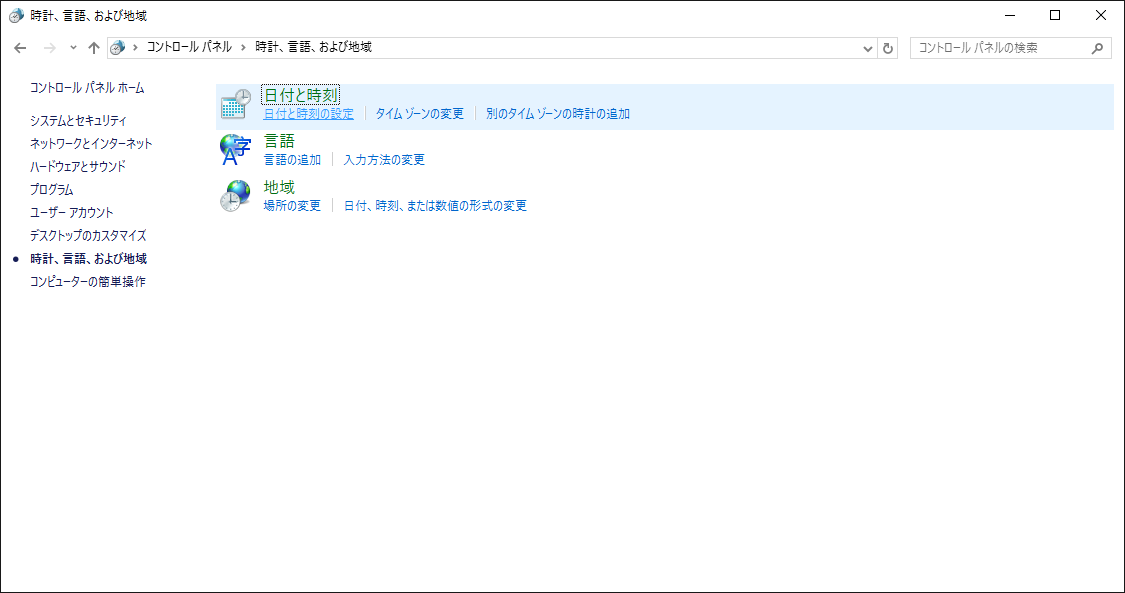The height and width of the screenshot is (593, 1125).
Task: Open the recent locations dropdown arrow
Action: pyautogui.click(x=73, y=48)
